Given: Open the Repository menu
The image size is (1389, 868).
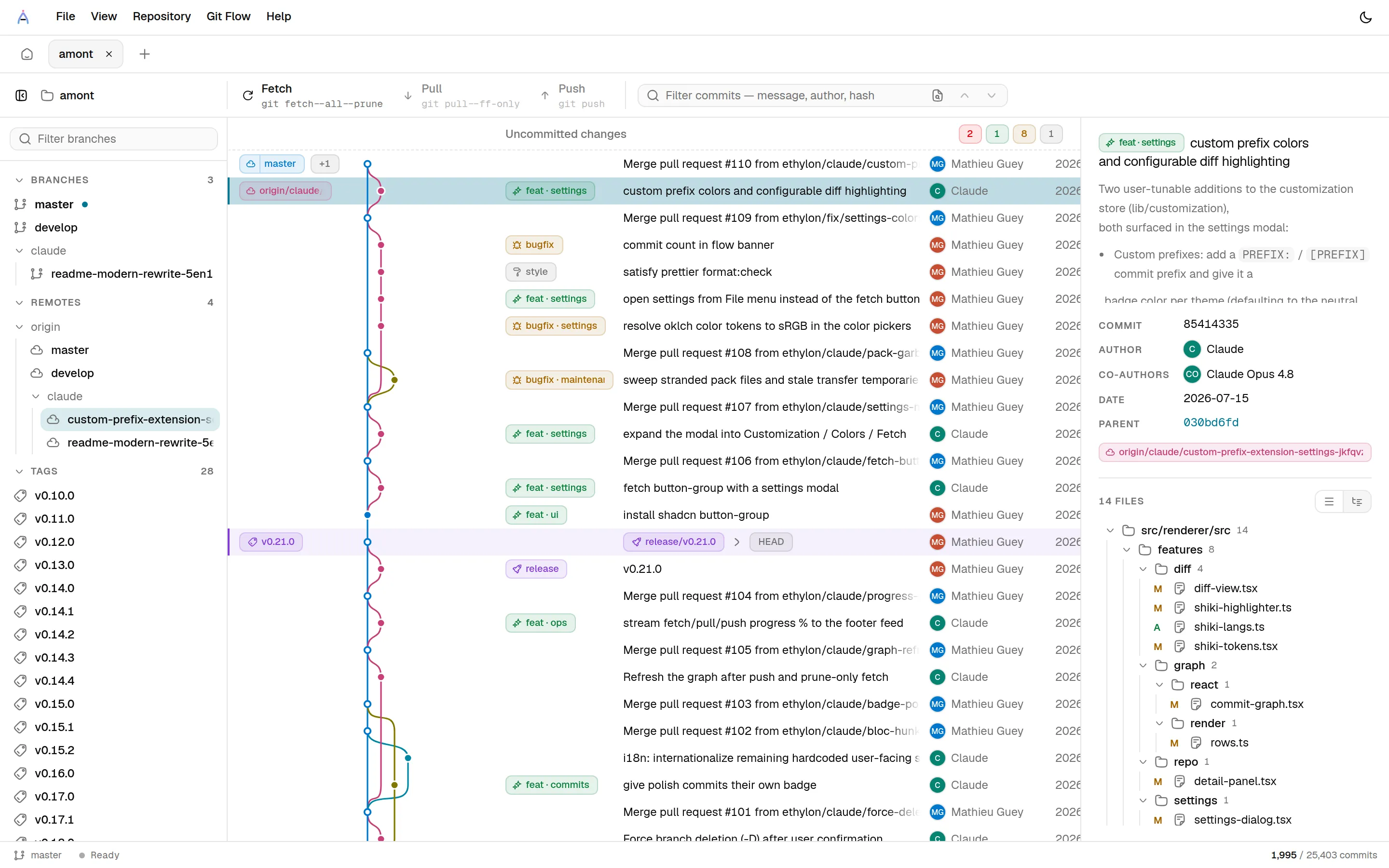Looking at the screenshot, I should click(x=161, y=16).
